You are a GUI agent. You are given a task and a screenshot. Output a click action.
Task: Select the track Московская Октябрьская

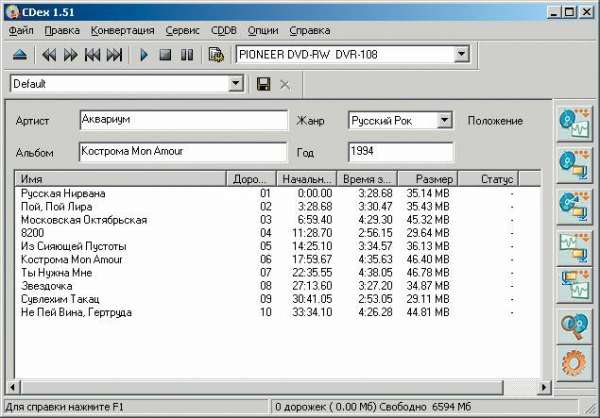coord(84,219)
